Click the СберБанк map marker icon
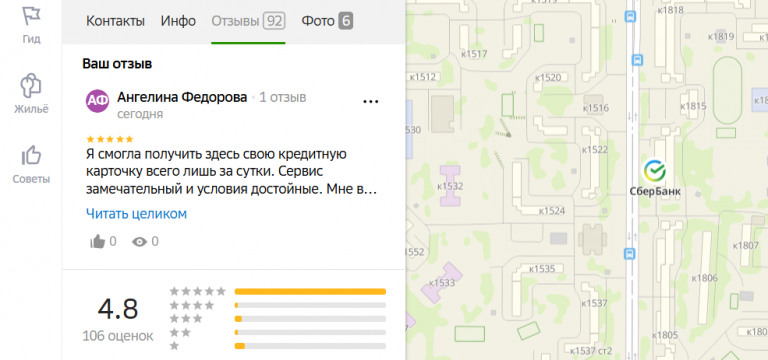 coord(655,170)
